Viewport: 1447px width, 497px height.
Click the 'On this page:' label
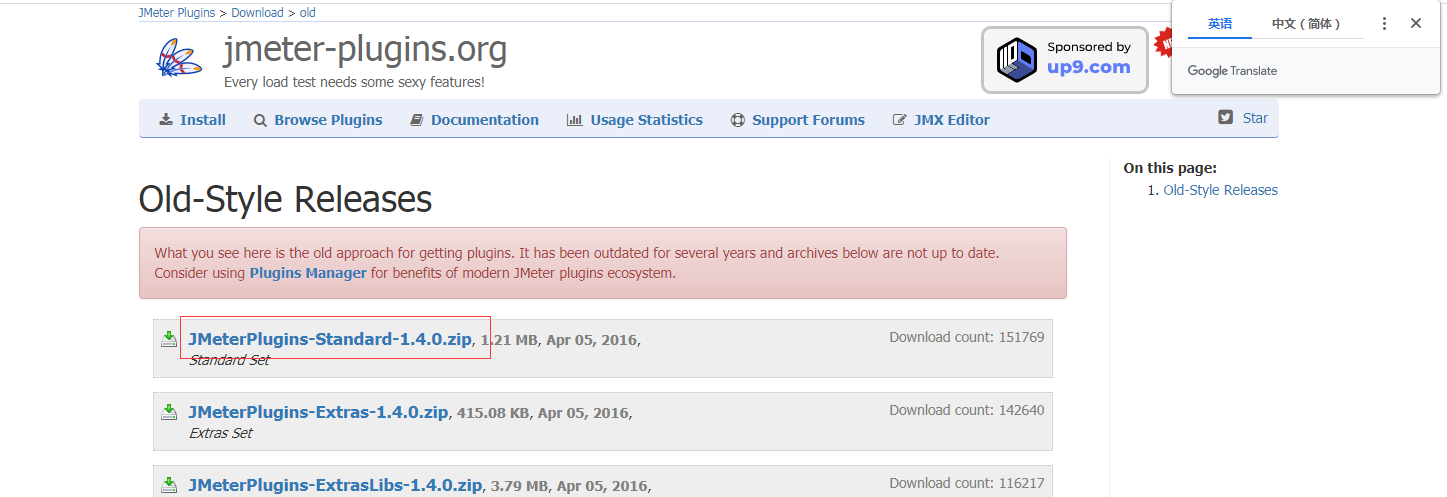pyautogui.click(x=1170, y=168)
